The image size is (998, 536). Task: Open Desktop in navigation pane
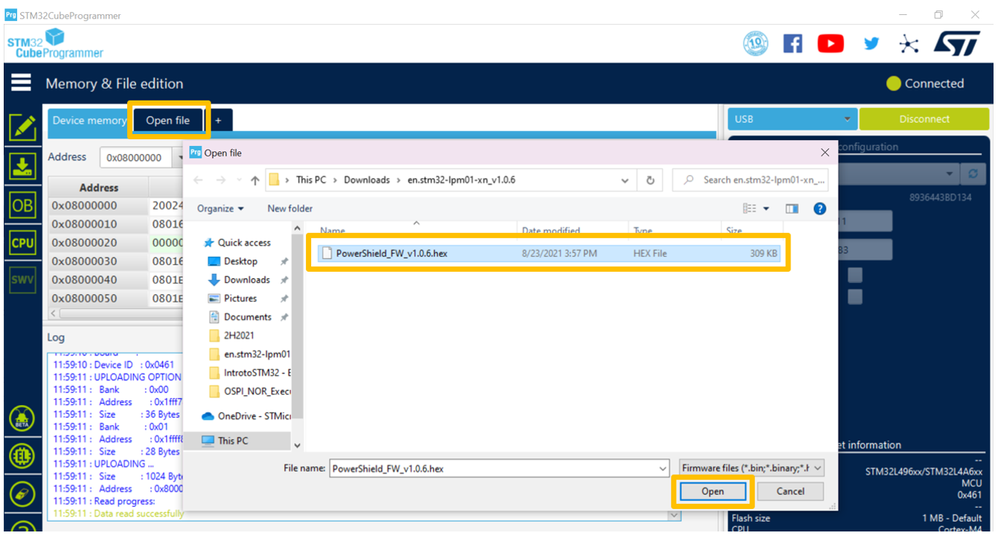pos(240,261)
